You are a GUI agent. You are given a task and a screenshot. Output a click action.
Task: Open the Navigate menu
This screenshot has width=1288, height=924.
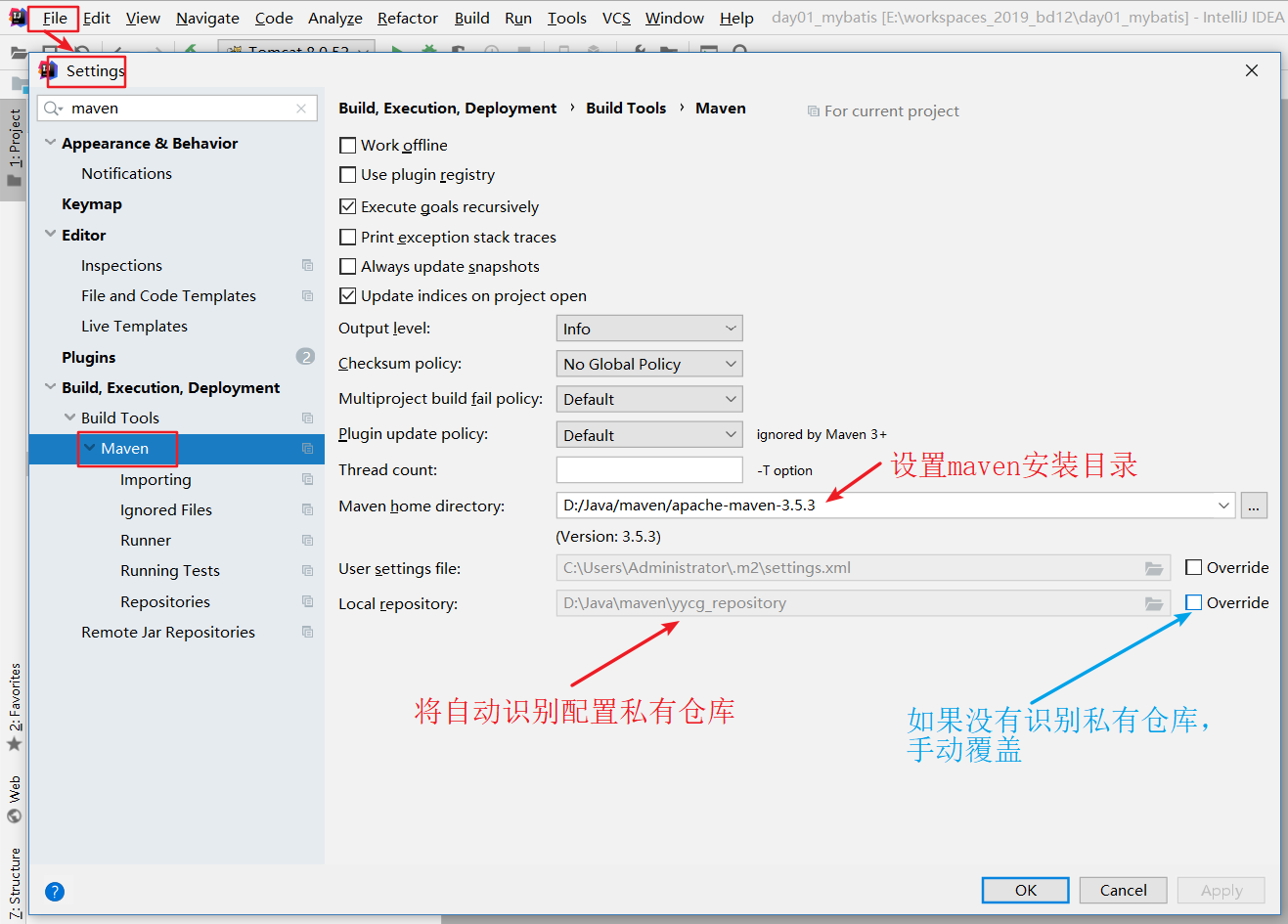point(207,18)
